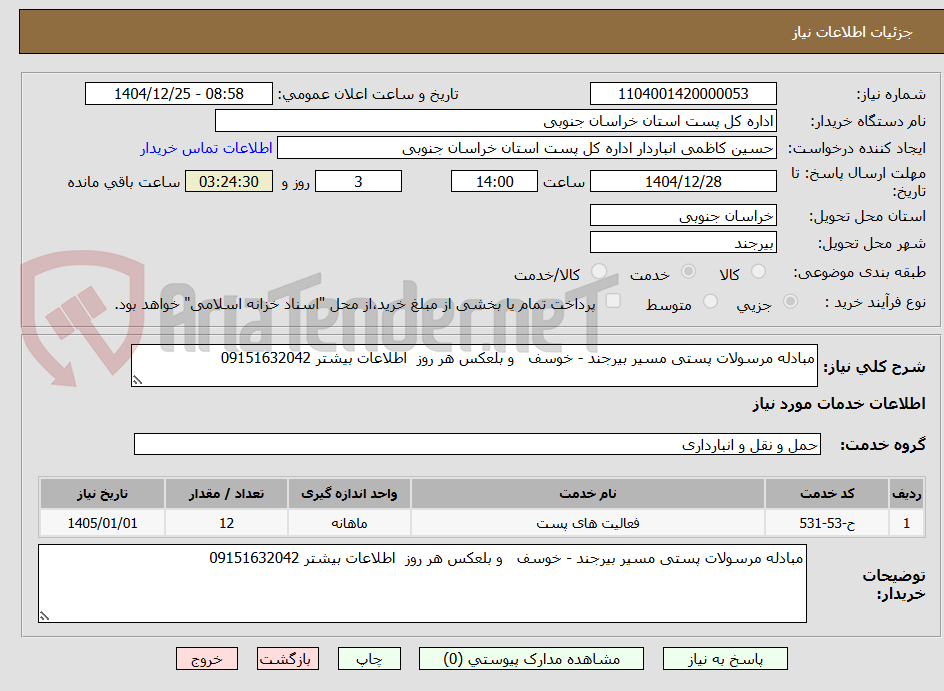The height and width of the screenshot is (691, 944).
Task: Select the متوسط purchase type radio
Action: (x=710, y=301)
